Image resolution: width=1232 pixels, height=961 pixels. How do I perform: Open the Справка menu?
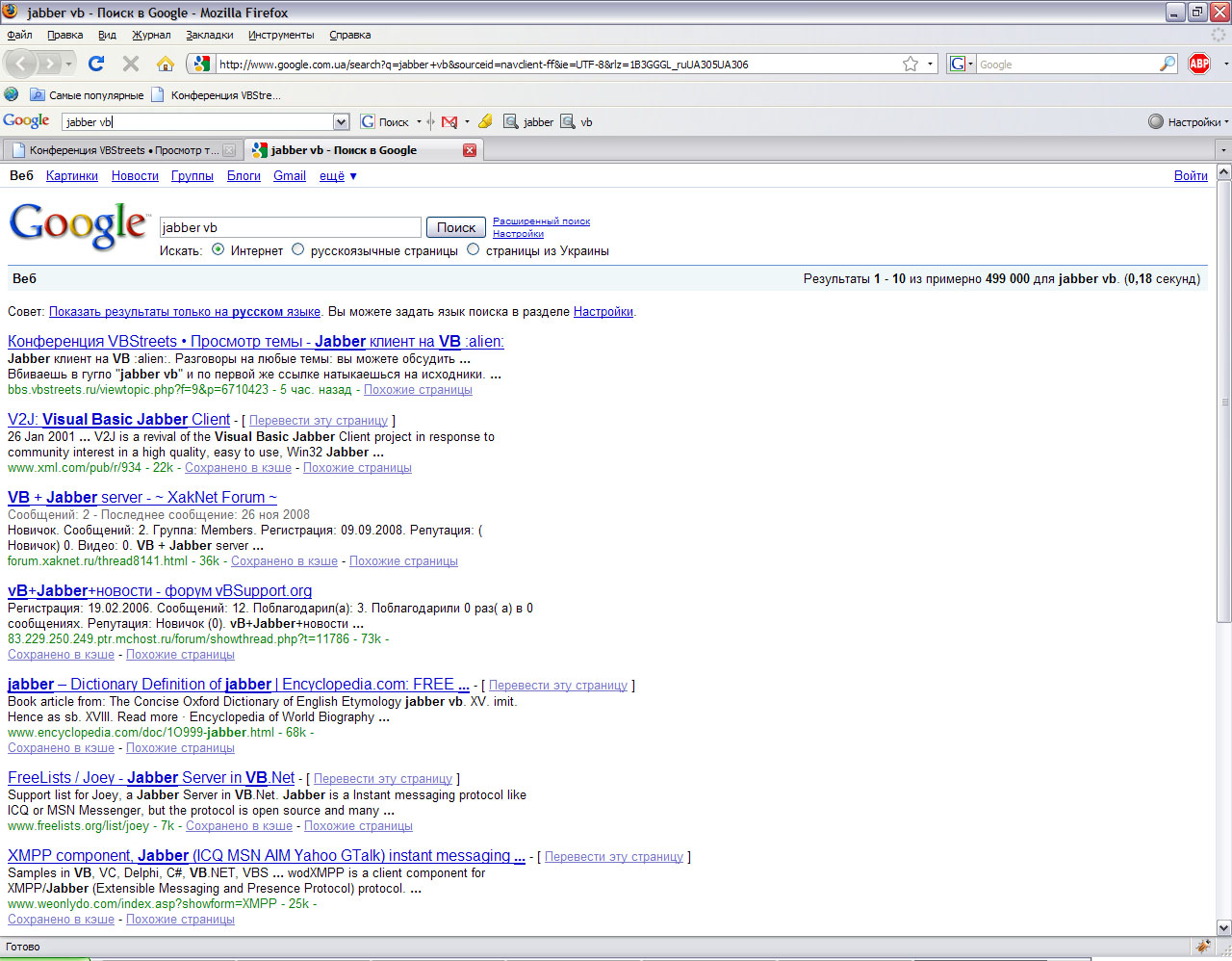tap(350, 35)
